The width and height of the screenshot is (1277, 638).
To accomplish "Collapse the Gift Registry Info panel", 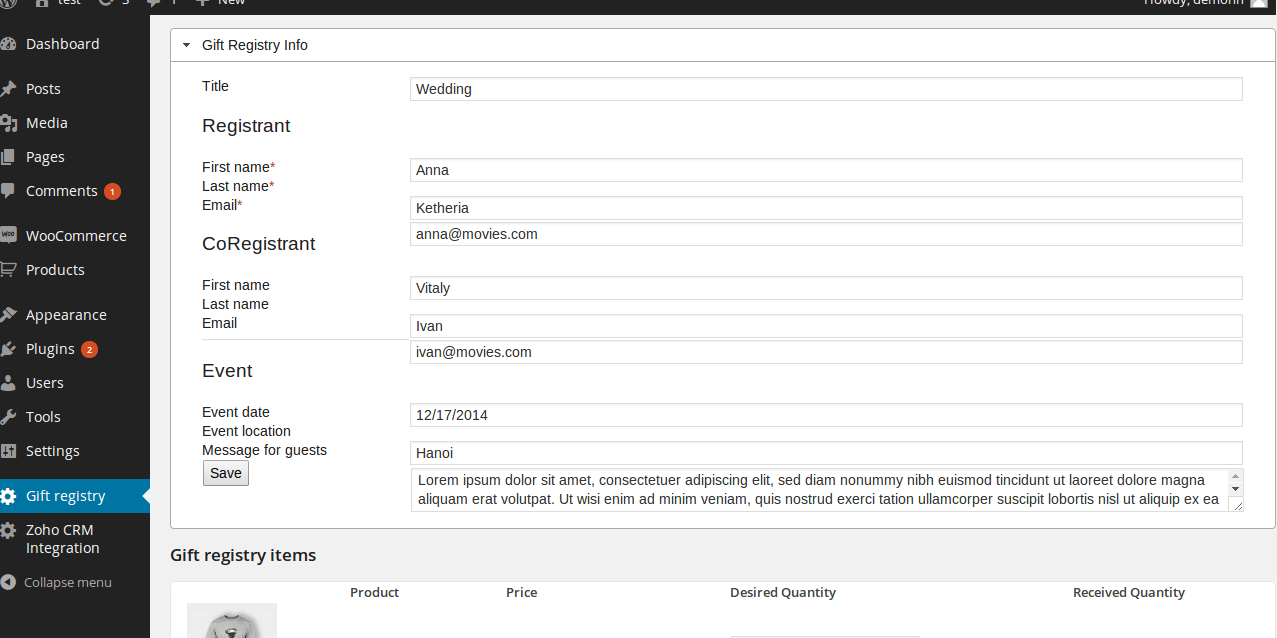I will pos(186,45).
